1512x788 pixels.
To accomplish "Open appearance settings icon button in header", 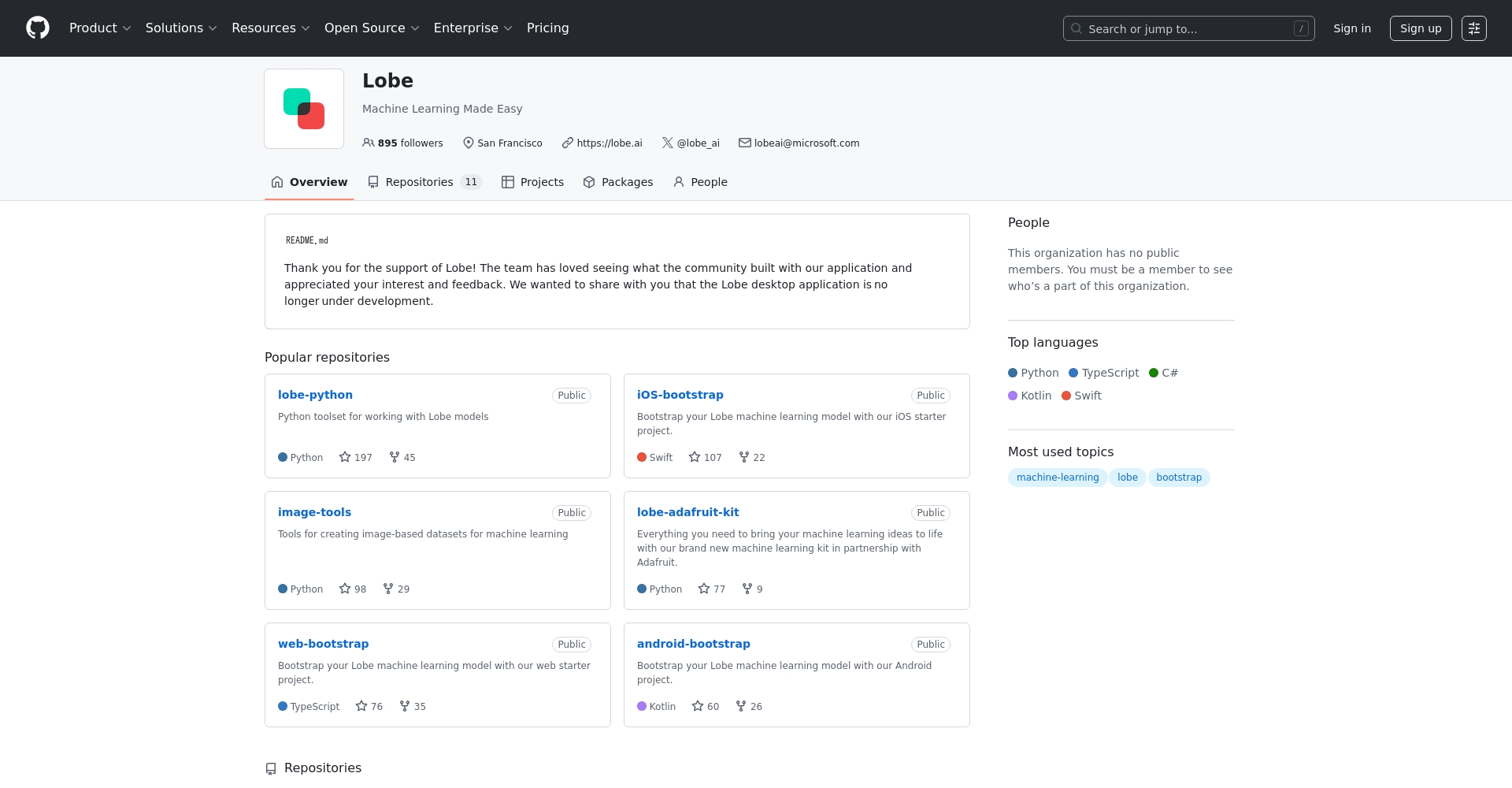I will (1474, 28).
